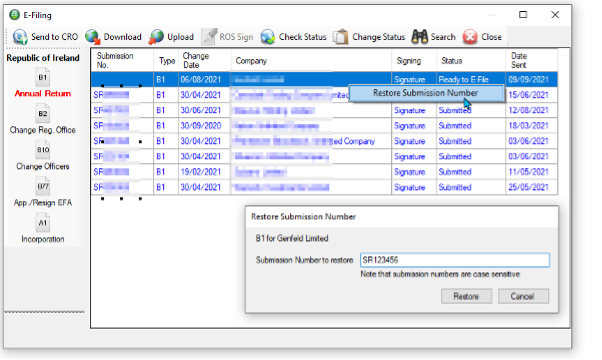This screenshot has height=360, width=602.
Task: Click change date 30/06/2021 cell
Action: [205, 110]
